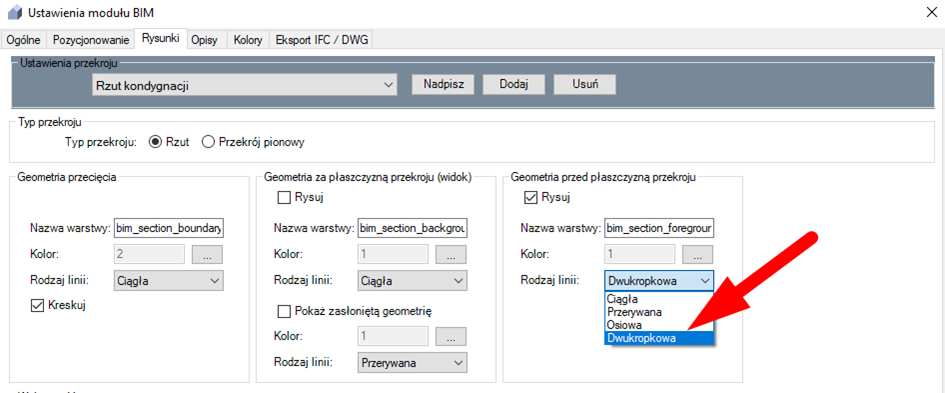Click the Dodaj button
945x393 pixels.
(513, 84)
